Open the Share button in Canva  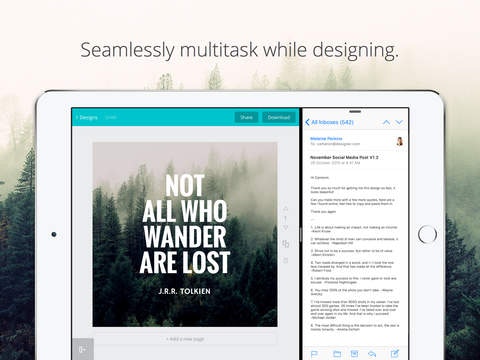pos(246,117)
